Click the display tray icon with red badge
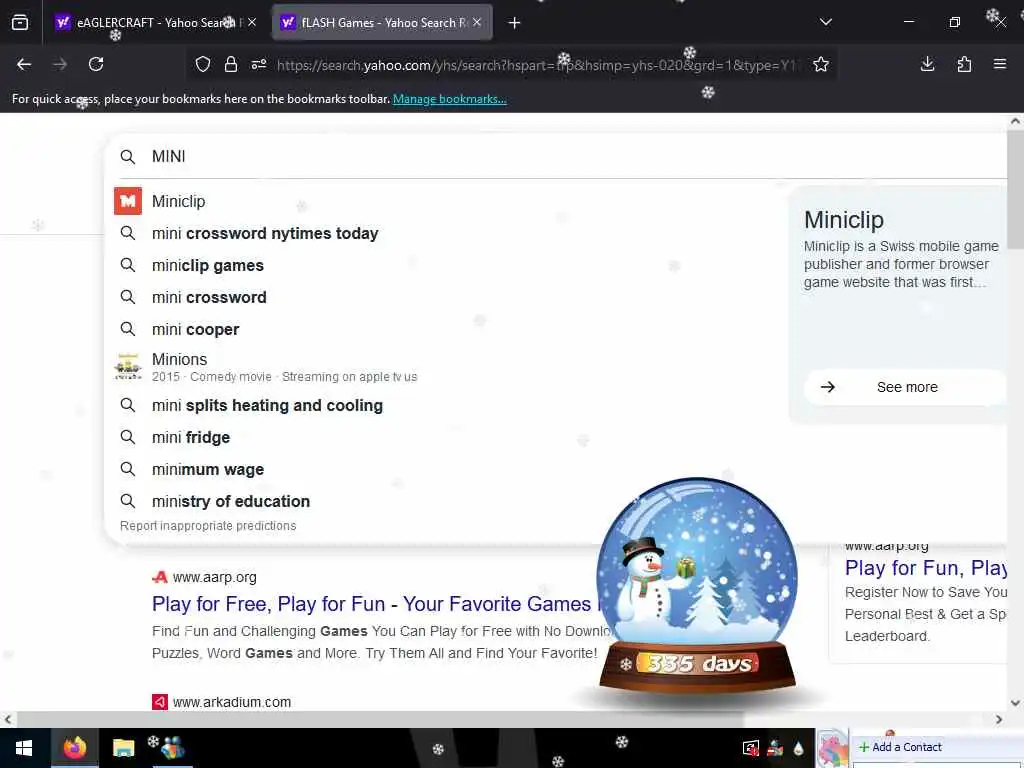The image size is (1024, 768). [x=751, y=748]
